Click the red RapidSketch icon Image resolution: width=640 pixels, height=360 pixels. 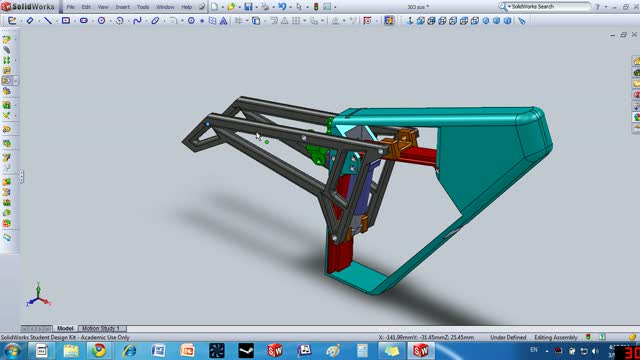(x=367, y=20)
